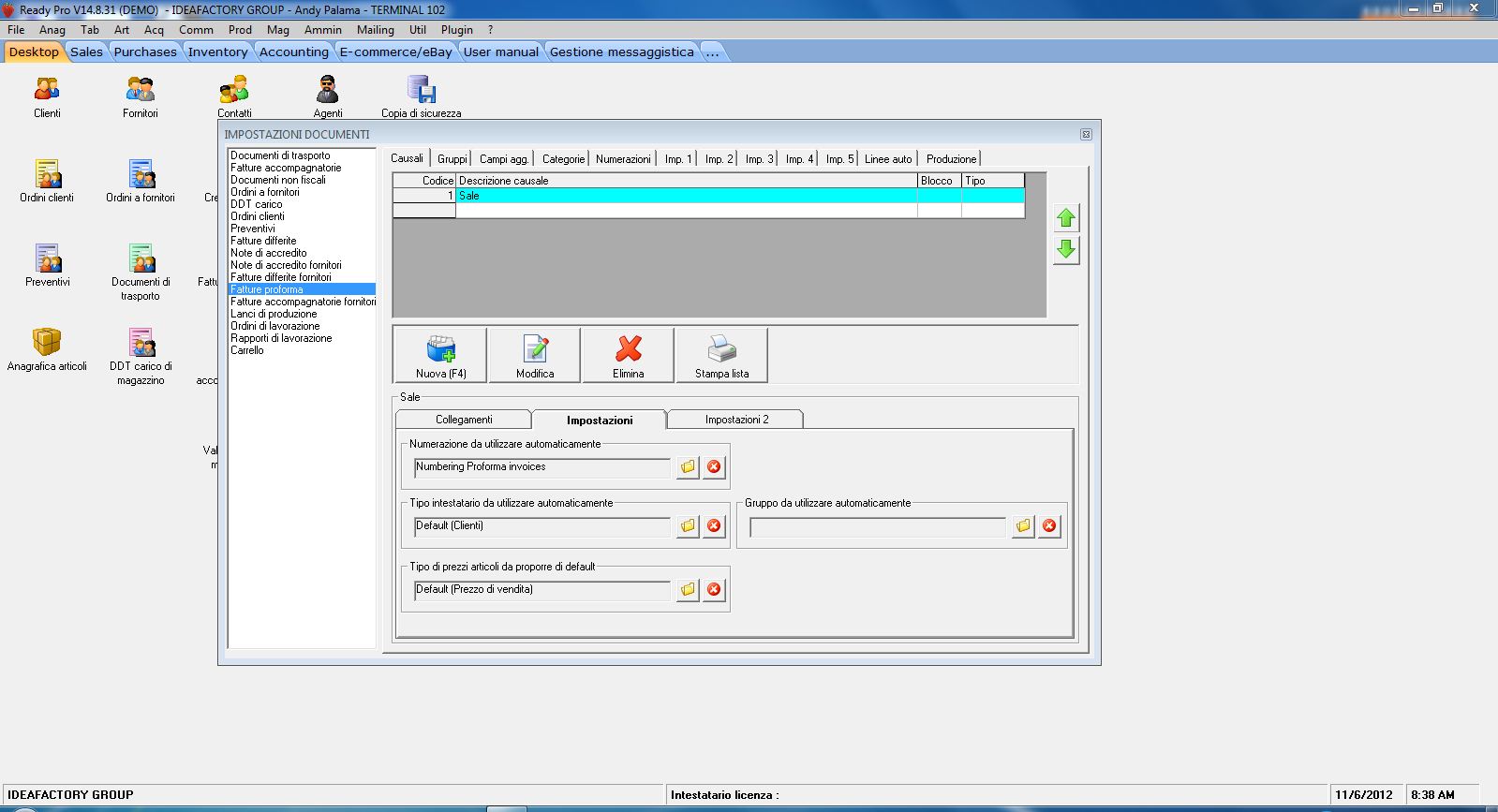Click the Modifica button
1498x812 pixels.
tap(535, 355)
